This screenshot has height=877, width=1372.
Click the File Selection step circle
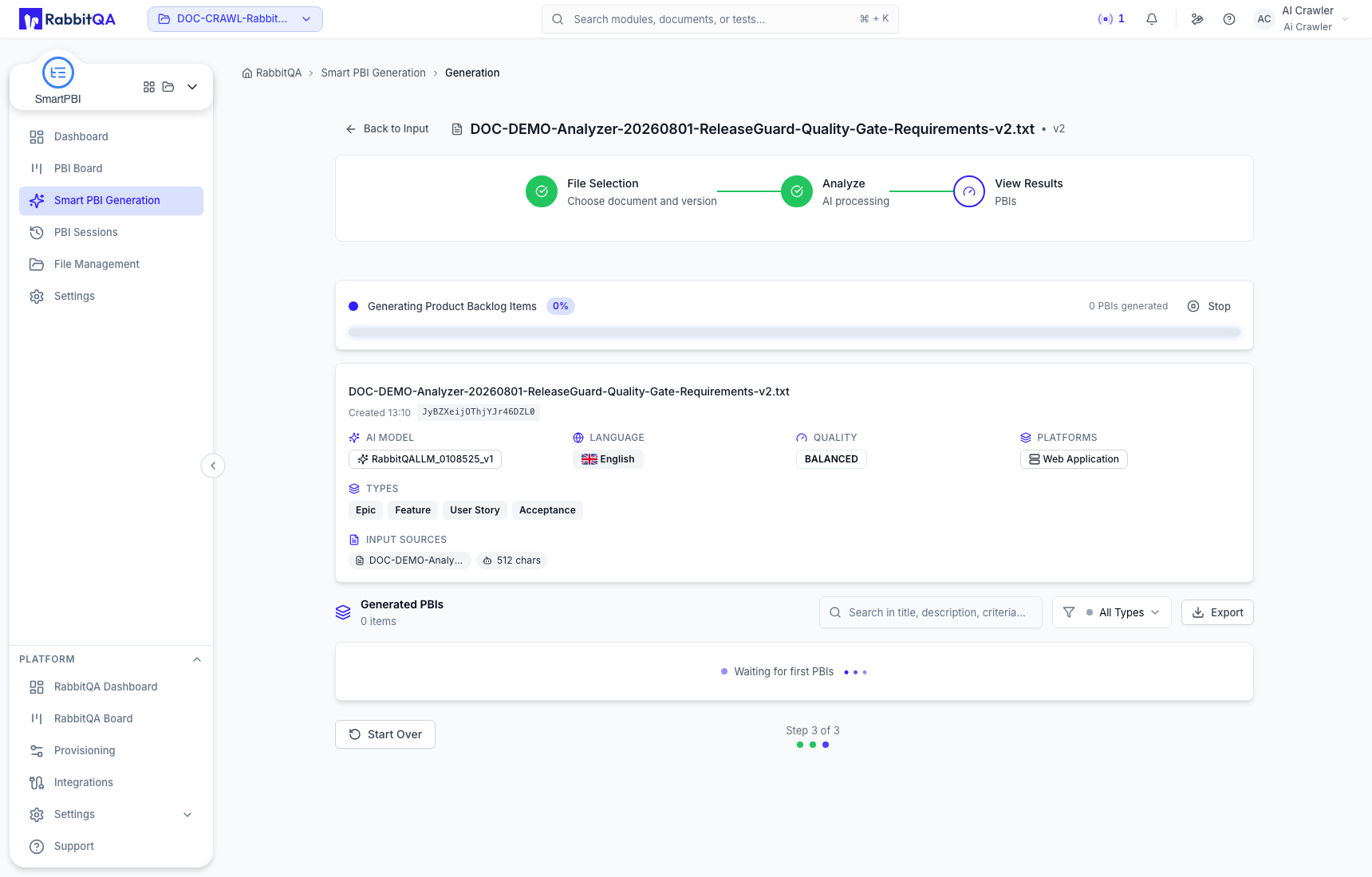point(542,191)
